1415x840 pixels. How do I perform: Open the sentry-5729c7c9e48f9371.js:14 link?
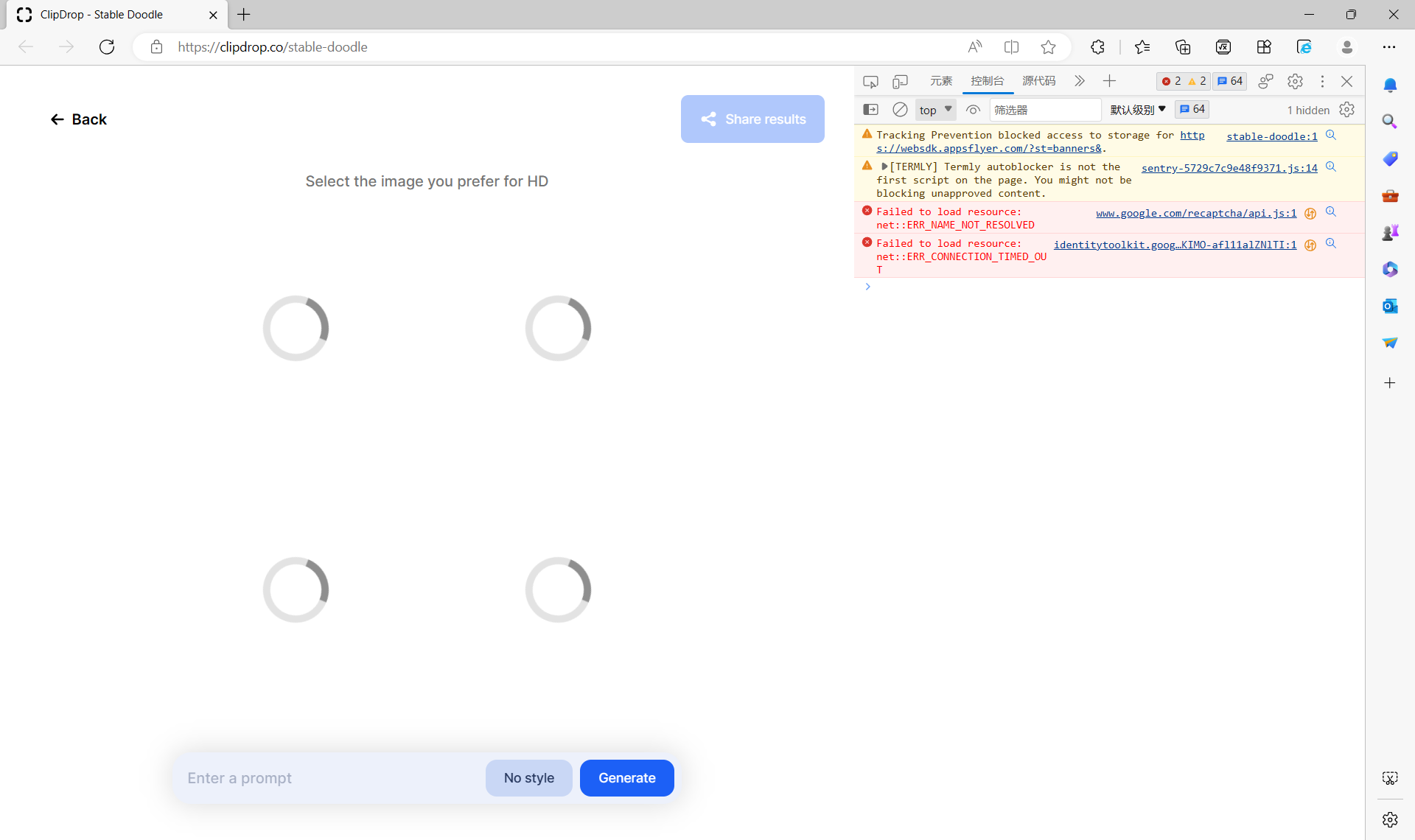coord(1229,168)
